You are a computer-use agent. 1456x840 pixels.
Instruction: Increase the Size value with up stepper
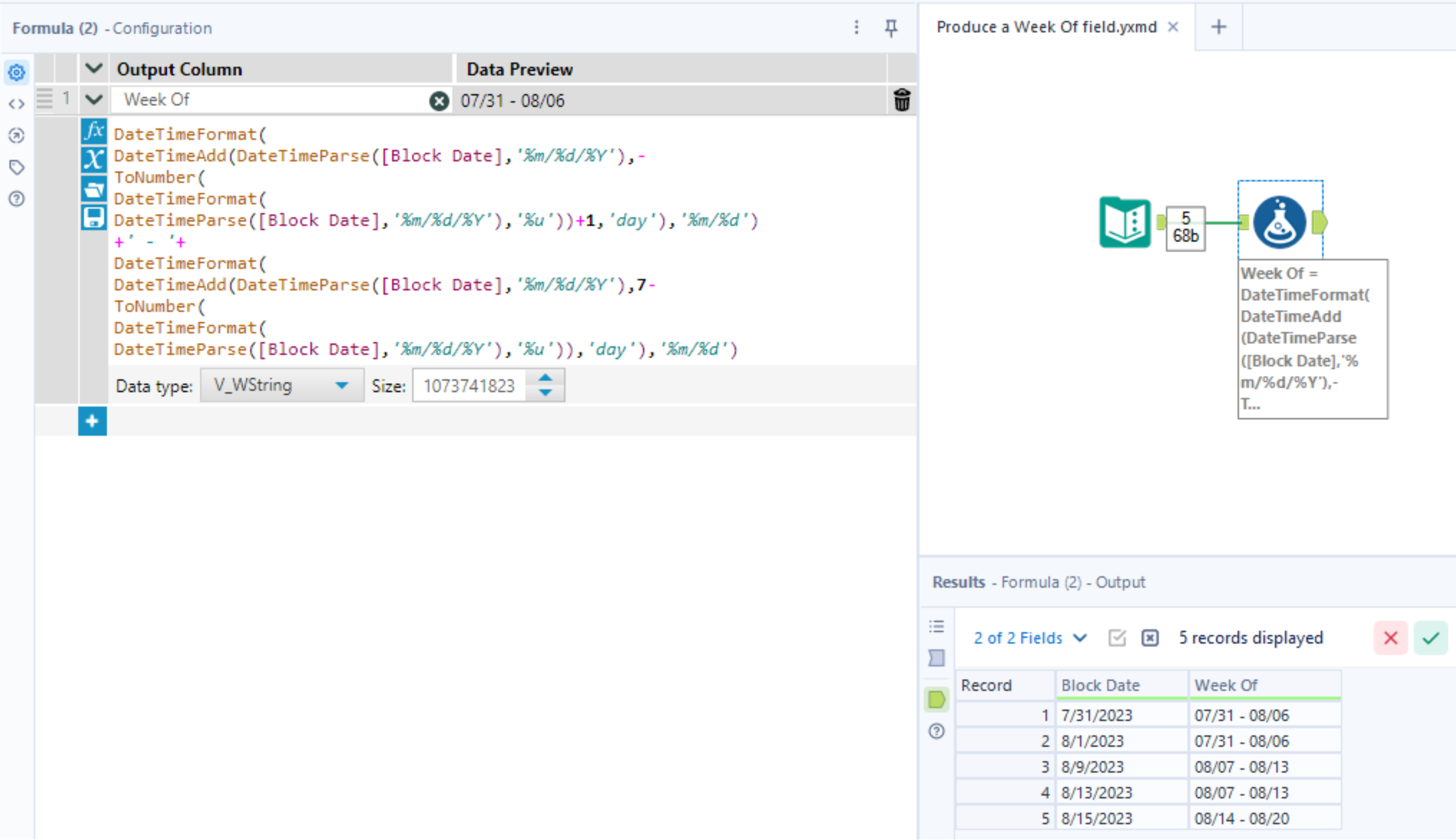tap(545, 378)
